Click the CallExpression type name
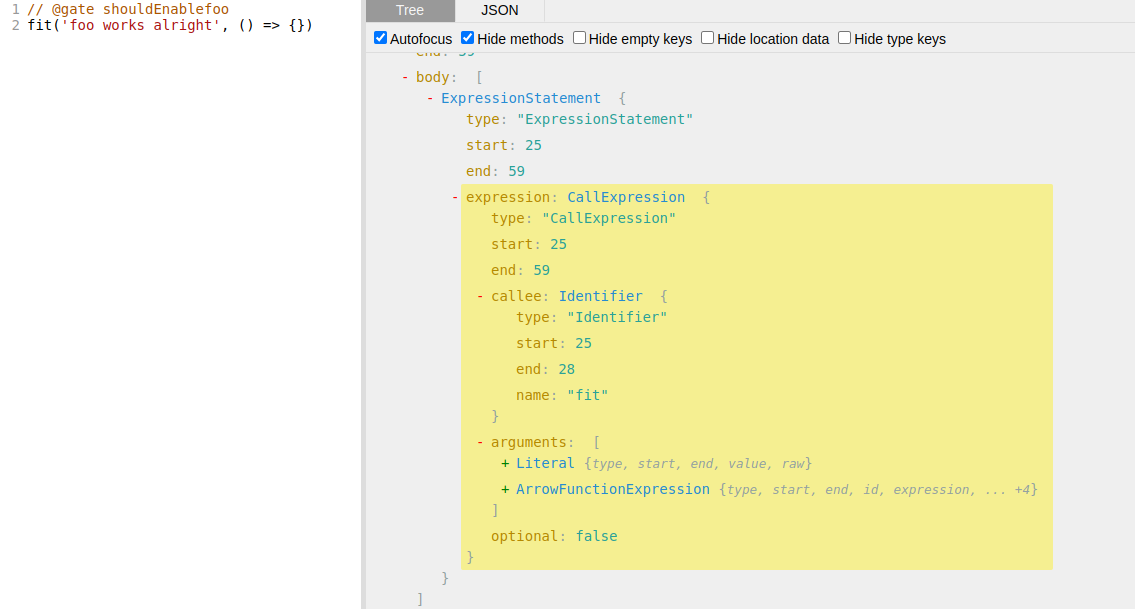Viewport: 1135px width, 609px height. 626,197
